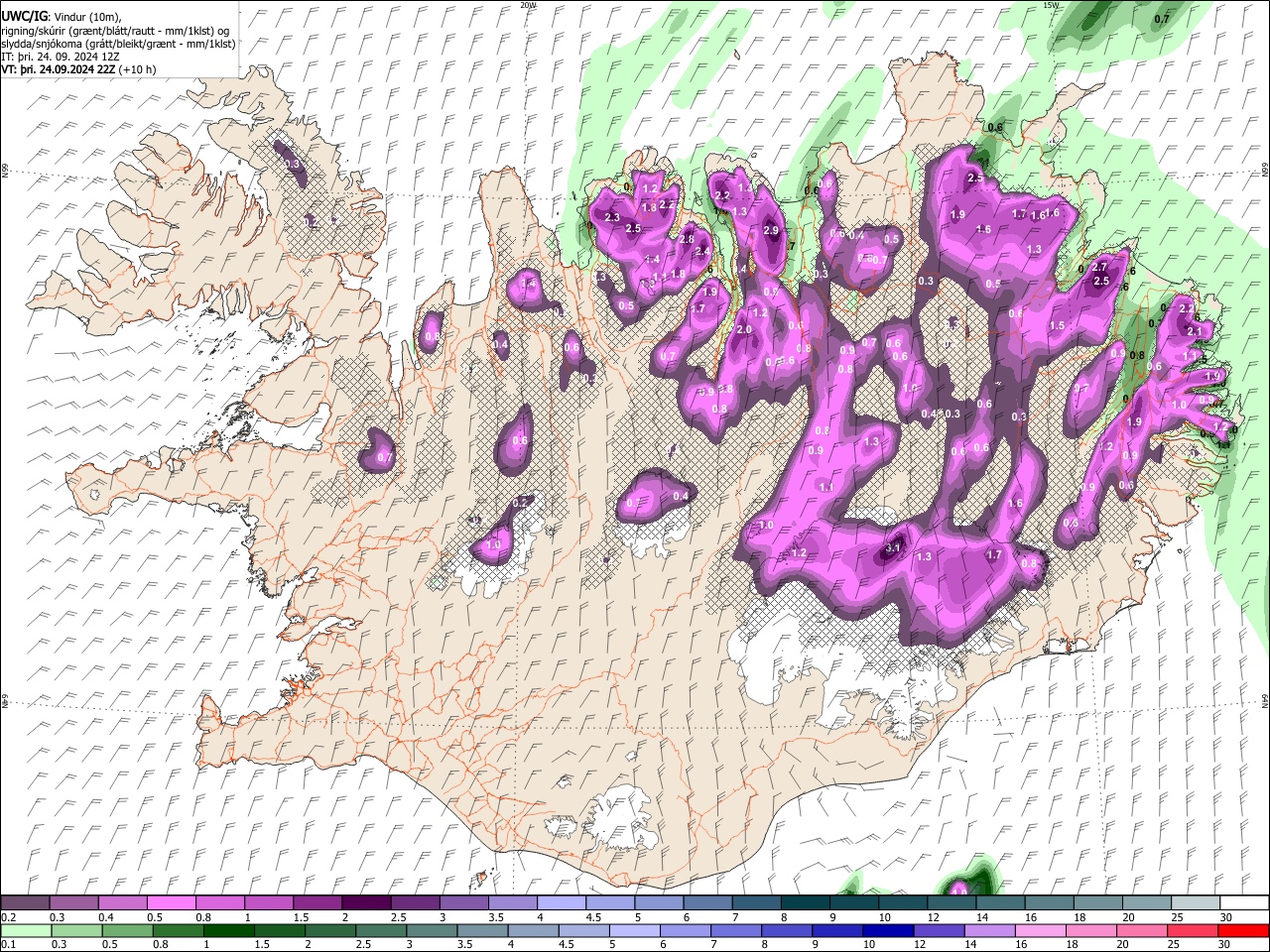
Task: Click the '0.1' label starting the rain legend
Action: 9,944
